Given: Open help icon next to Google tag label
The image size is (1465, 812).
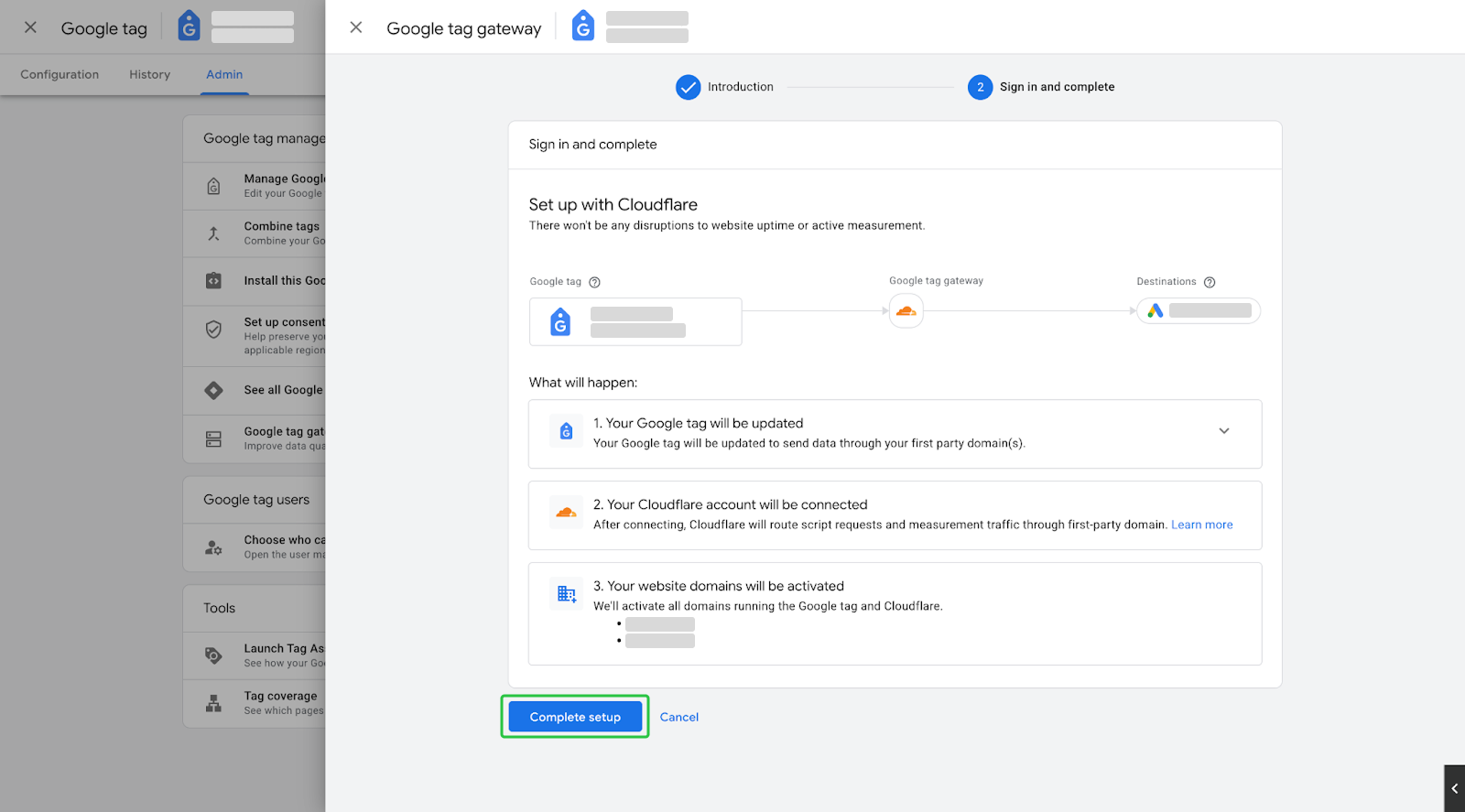Looking at the screenshot, I should pyautogui.click(x=594, y=282).
